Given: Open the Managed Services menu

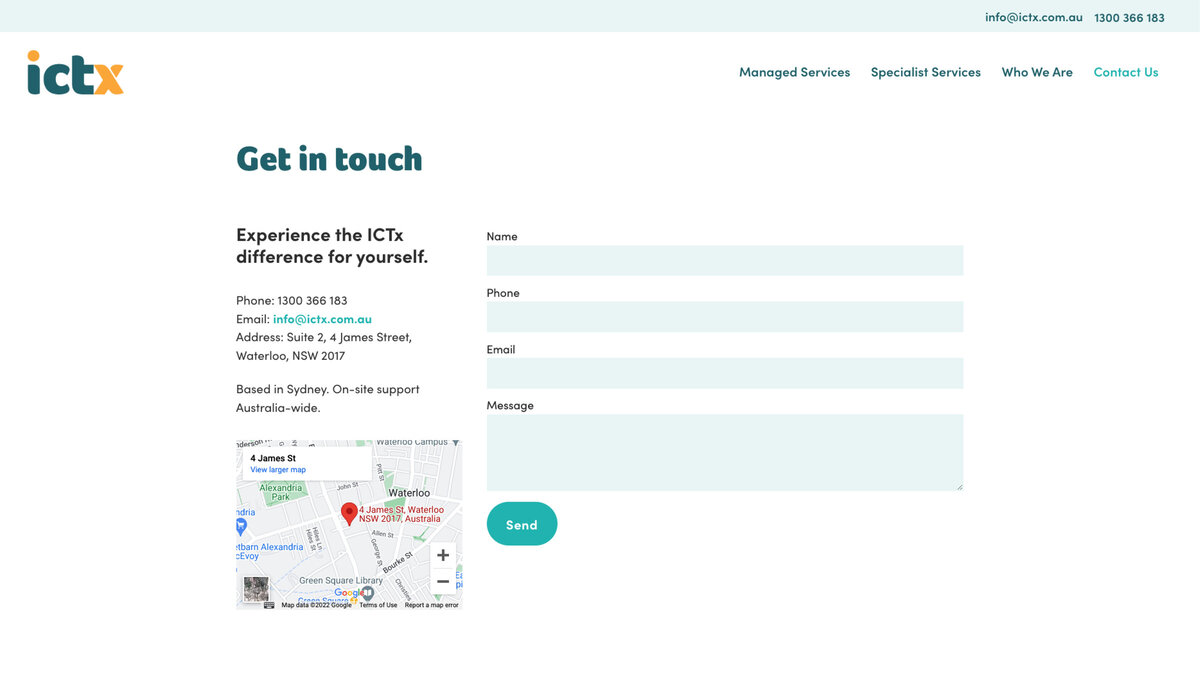Looking at the screenshot, I should (x=794, y=72).
